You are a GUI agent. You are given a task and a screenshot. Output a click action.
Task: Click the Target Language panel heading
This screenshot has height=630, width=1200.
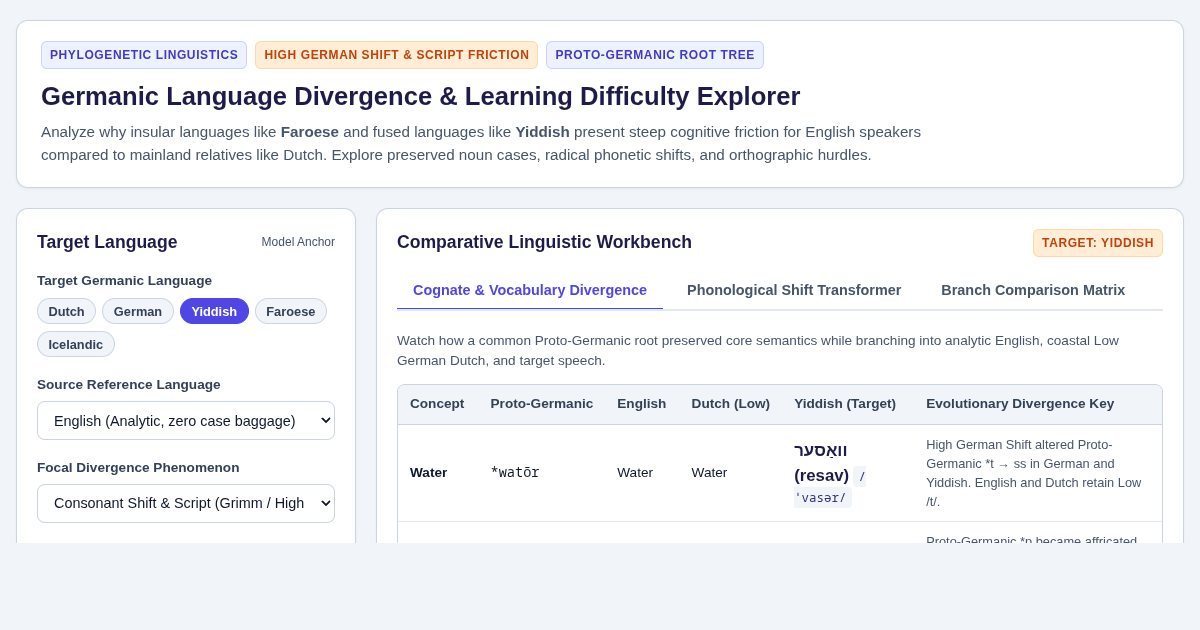(107, 242)
